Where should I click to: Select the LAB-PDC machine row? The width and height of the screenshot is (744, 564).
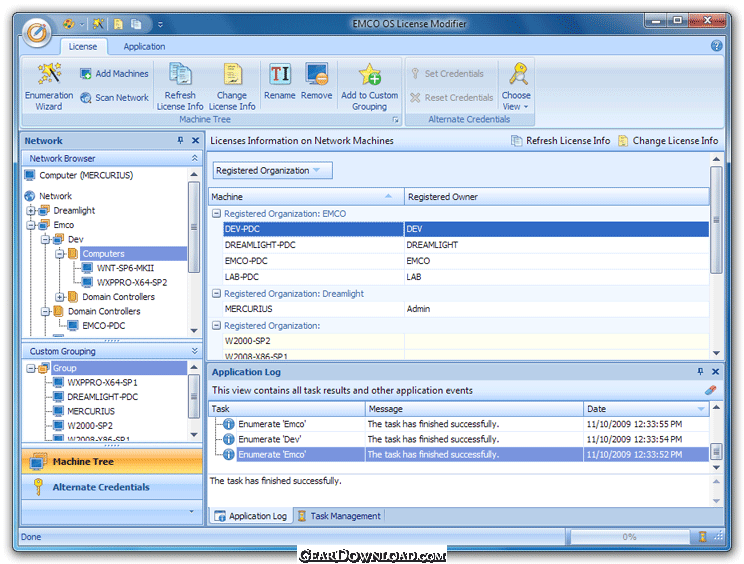[466, 277]
